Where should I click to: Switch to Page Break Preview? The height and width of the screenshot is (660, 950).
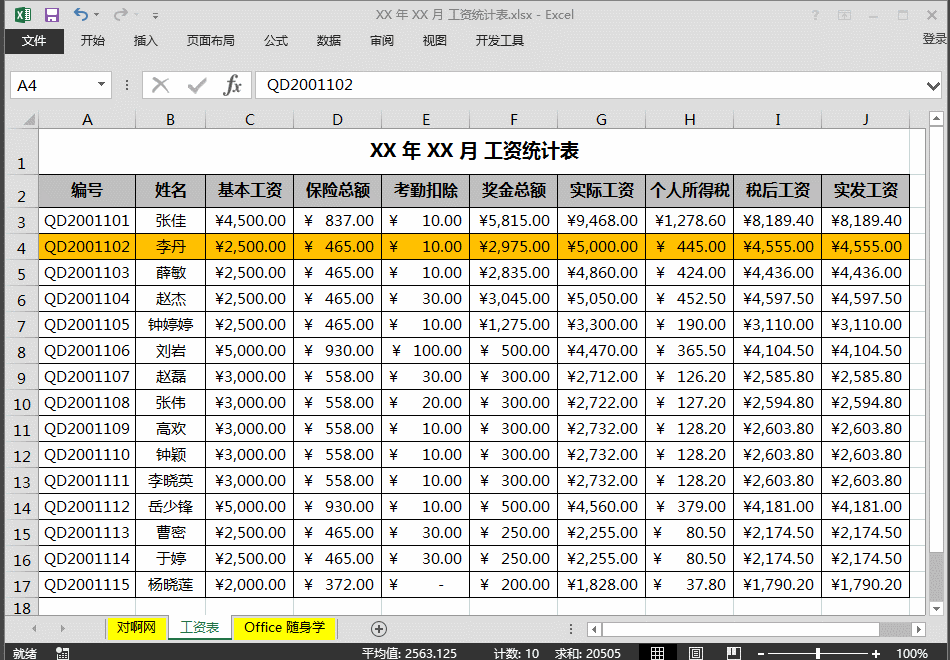click(x=734, y=653)
